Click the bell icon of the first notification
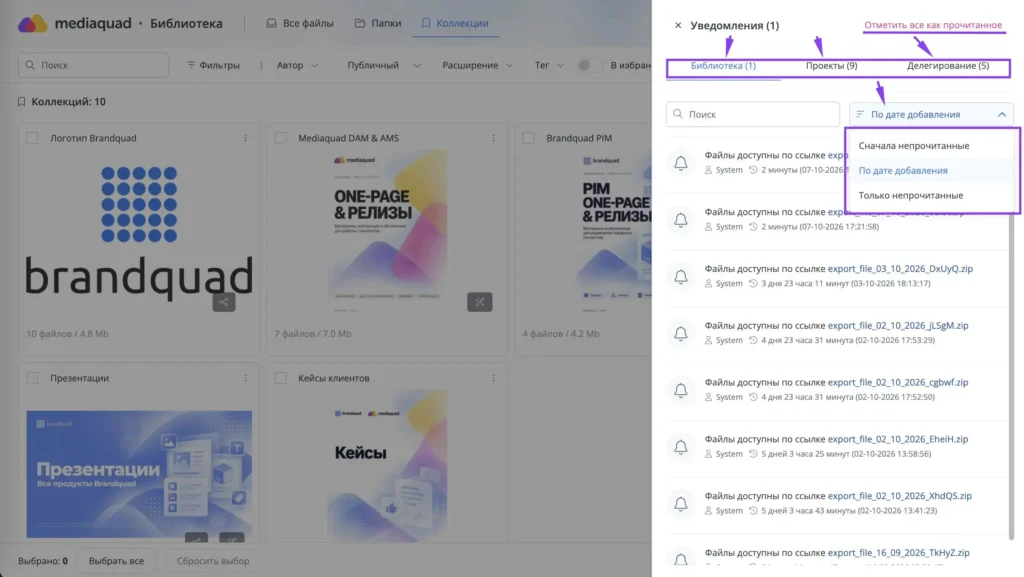 click(680, 163)
